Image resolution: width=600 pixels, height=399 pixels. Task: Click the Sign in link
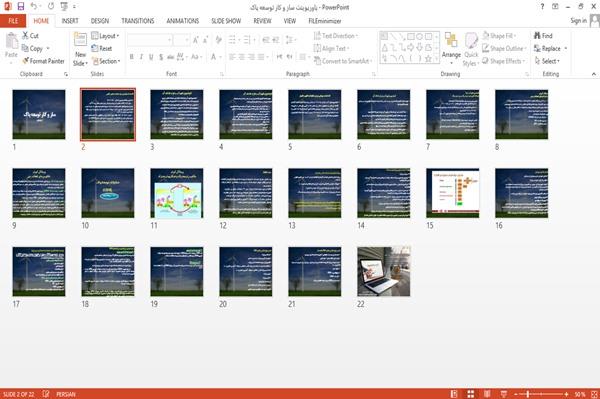tap(578, 20)
